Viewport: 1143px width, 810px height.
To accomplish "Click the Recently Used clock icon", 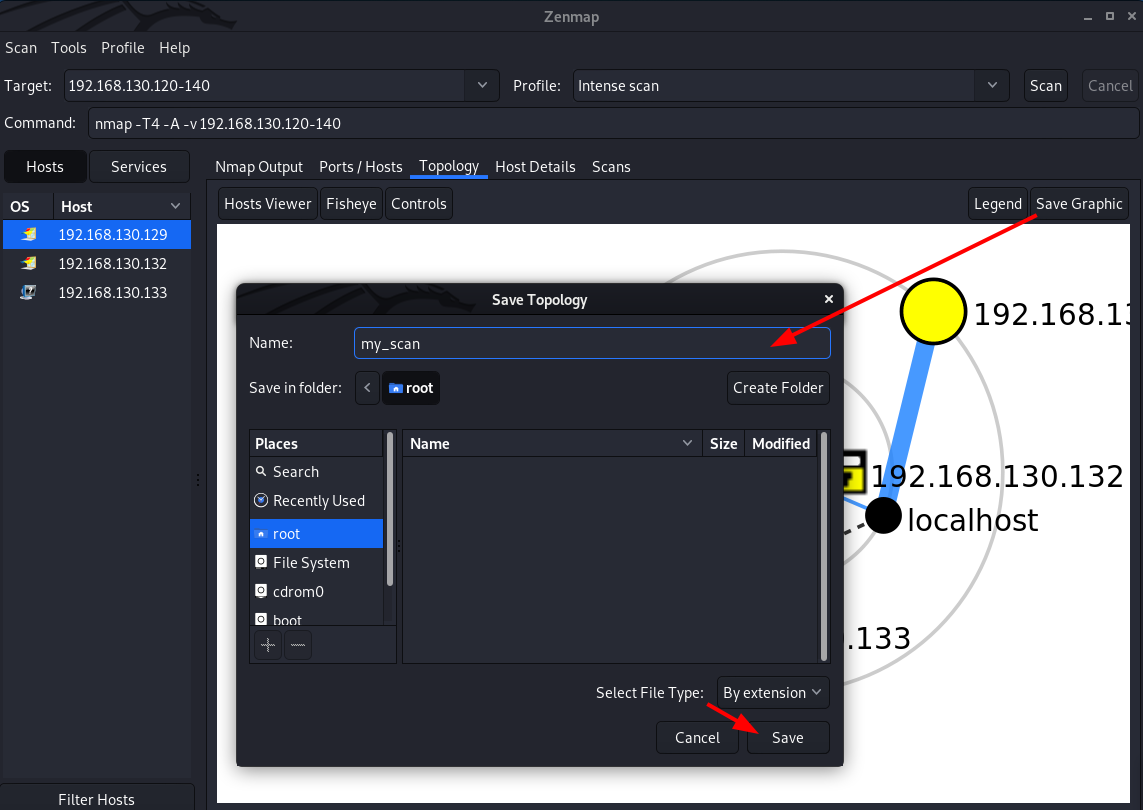I will [261, 500].
